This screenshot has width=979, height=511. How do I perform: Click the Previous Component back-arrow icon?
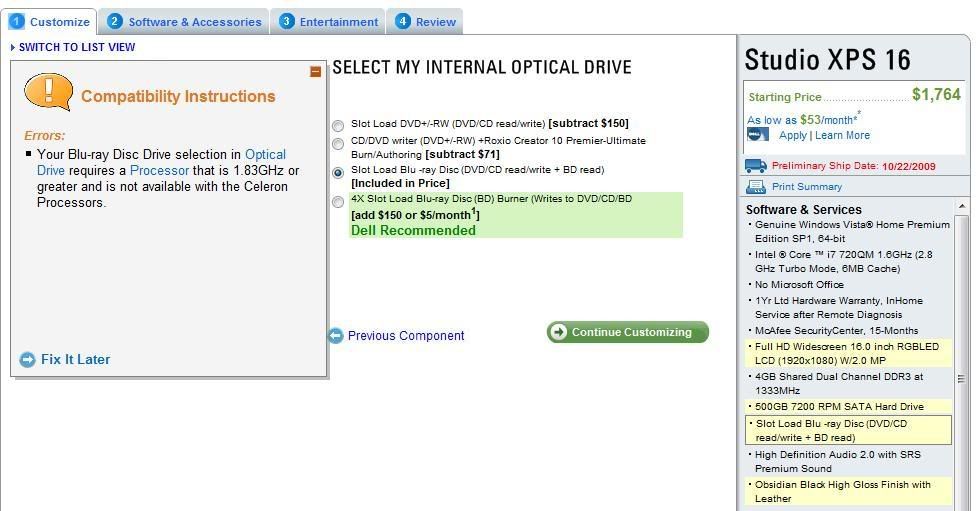336,335
